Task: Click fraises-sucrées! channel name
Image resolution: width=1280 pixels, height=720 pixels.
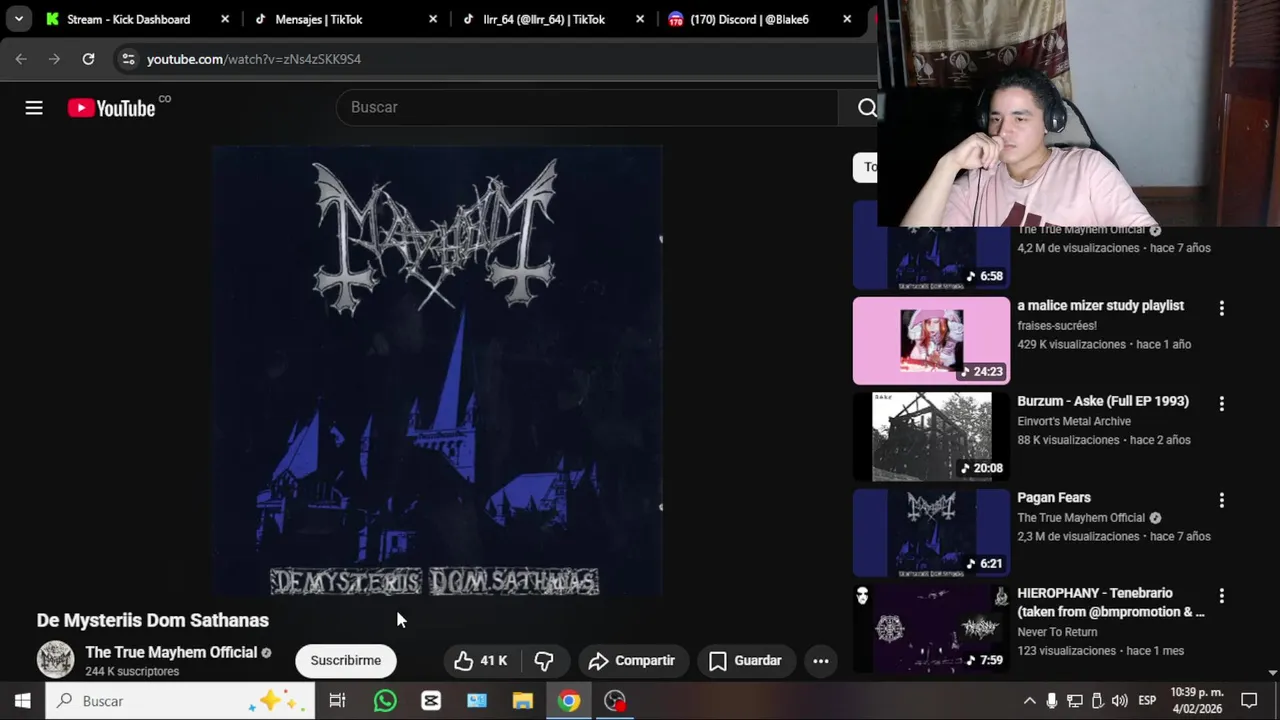Action: point(1057,326)
